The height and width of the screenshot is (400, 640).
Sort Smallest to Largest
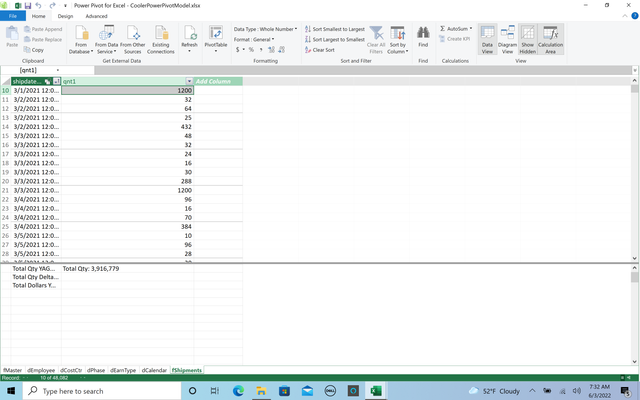pos(335,29)
